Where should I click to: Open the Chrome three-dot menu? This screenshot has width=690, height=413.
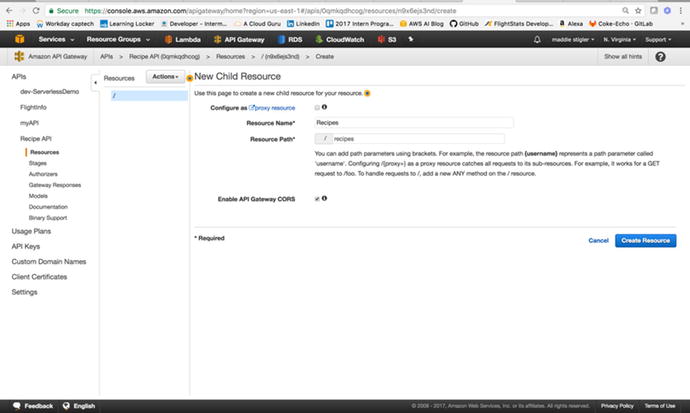tap(680, 10)
